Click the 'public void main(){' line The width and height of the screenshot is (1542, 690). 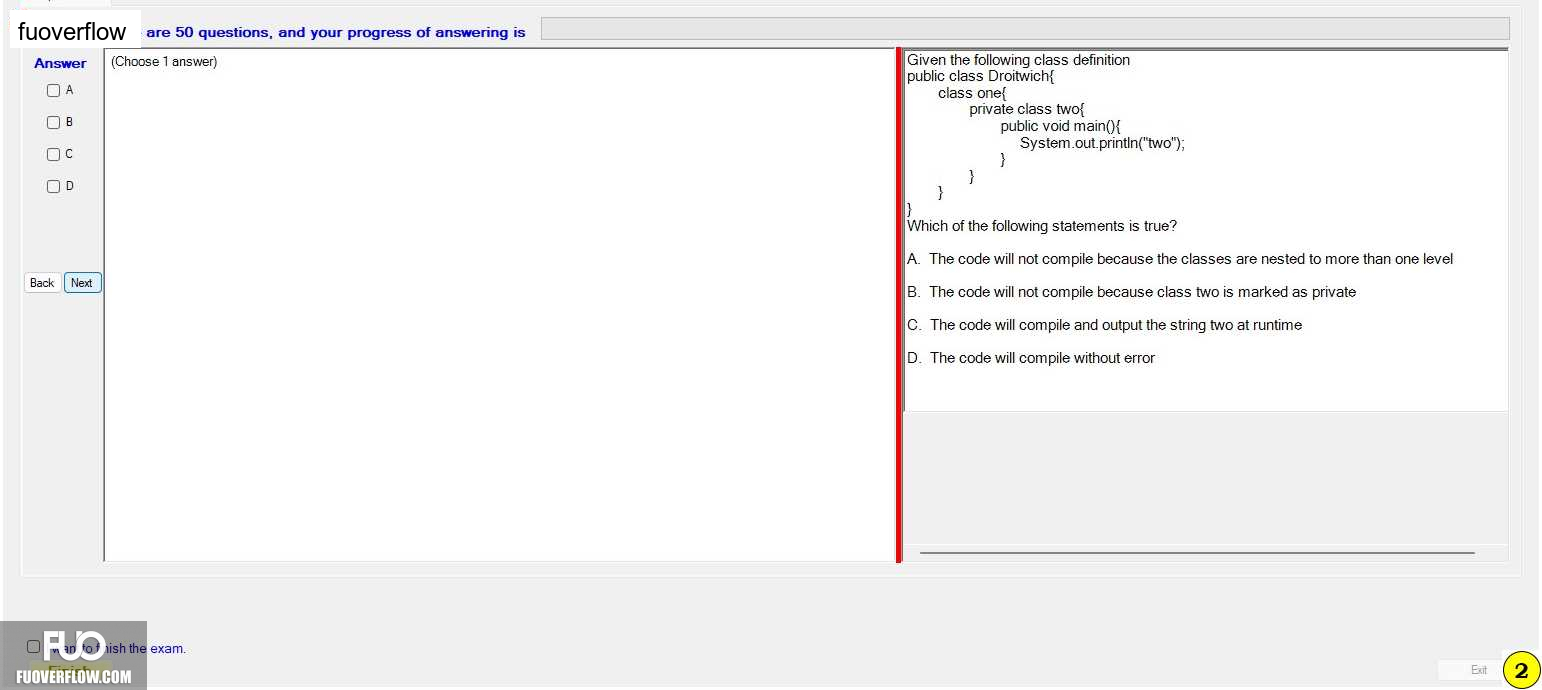pos(1061,126)
